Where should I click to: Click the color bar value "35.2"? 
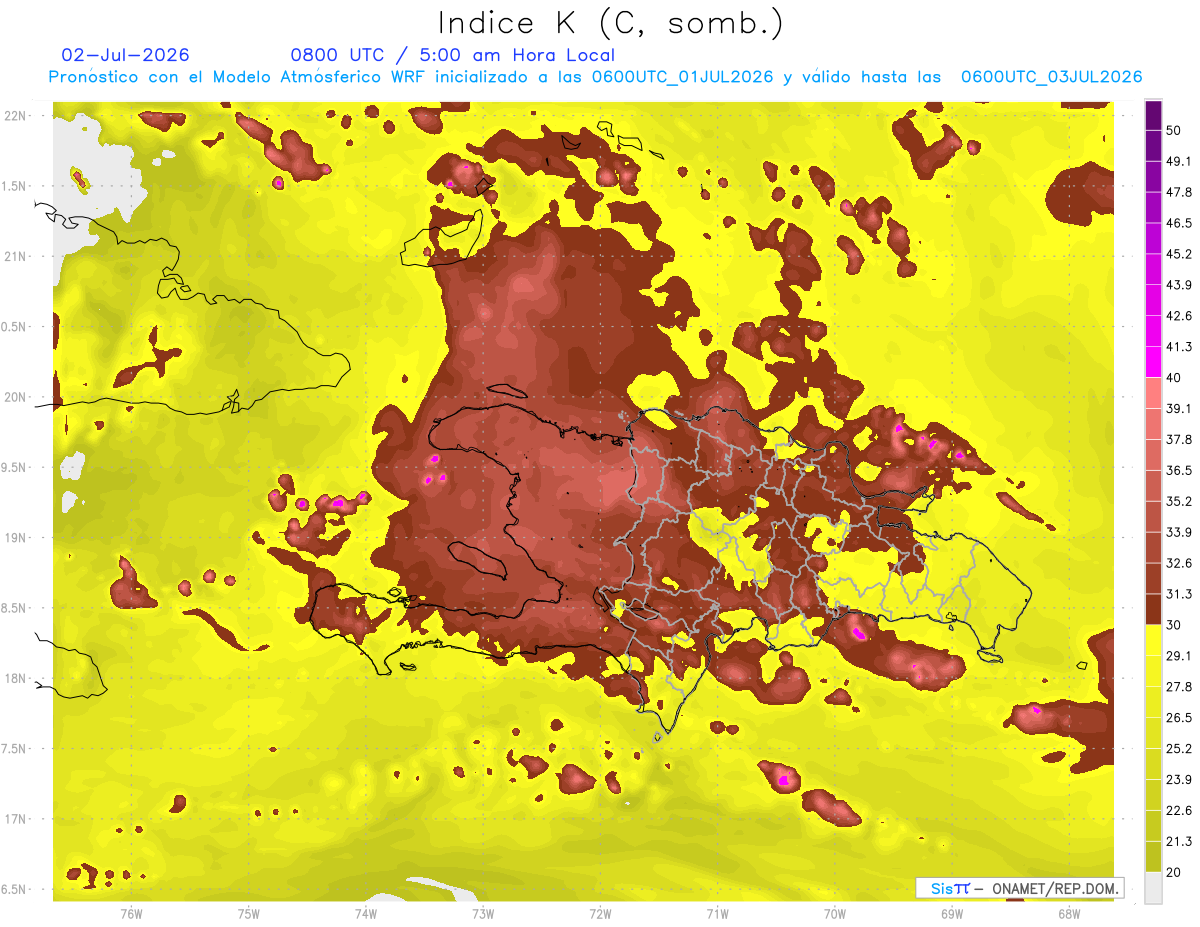pyautogui.click(x=1178, y=501)
